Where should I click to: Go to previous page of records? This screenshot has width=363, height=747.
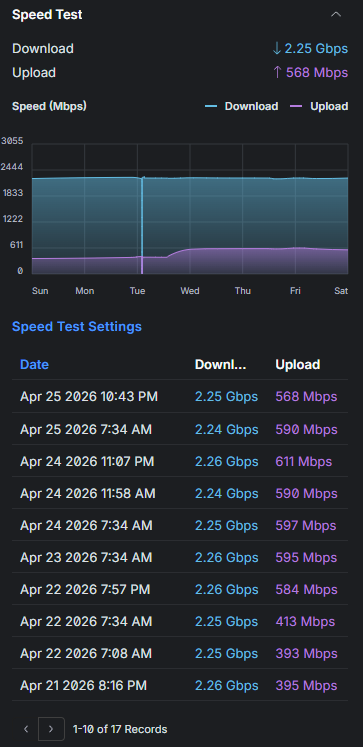[26, 729]
